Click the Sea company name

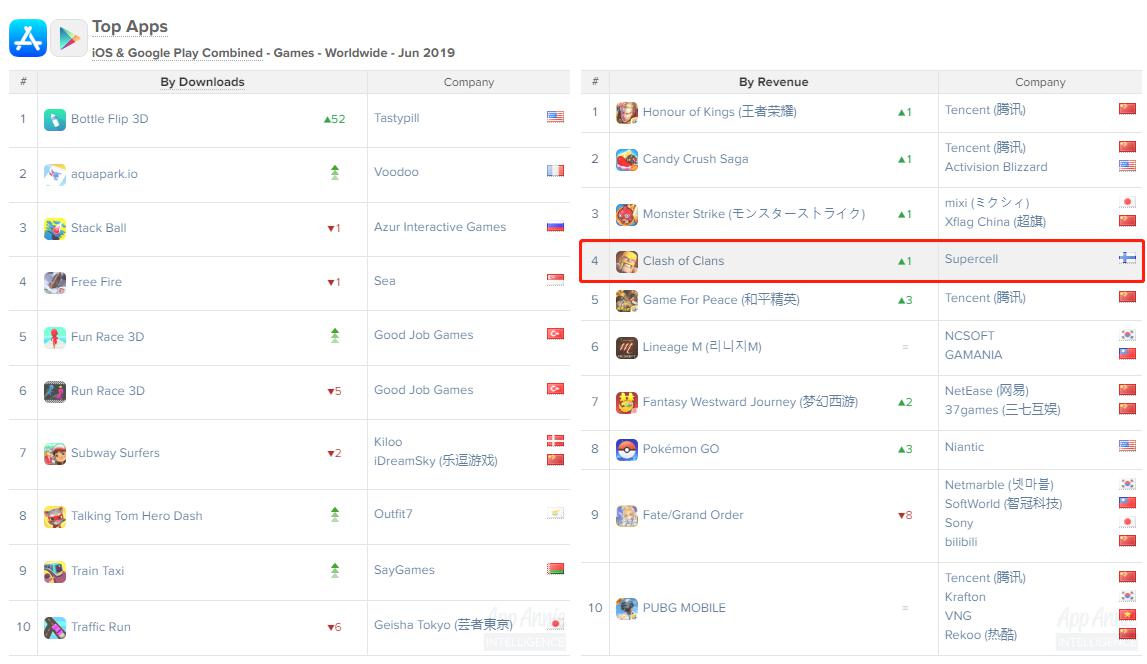[385, 281]
